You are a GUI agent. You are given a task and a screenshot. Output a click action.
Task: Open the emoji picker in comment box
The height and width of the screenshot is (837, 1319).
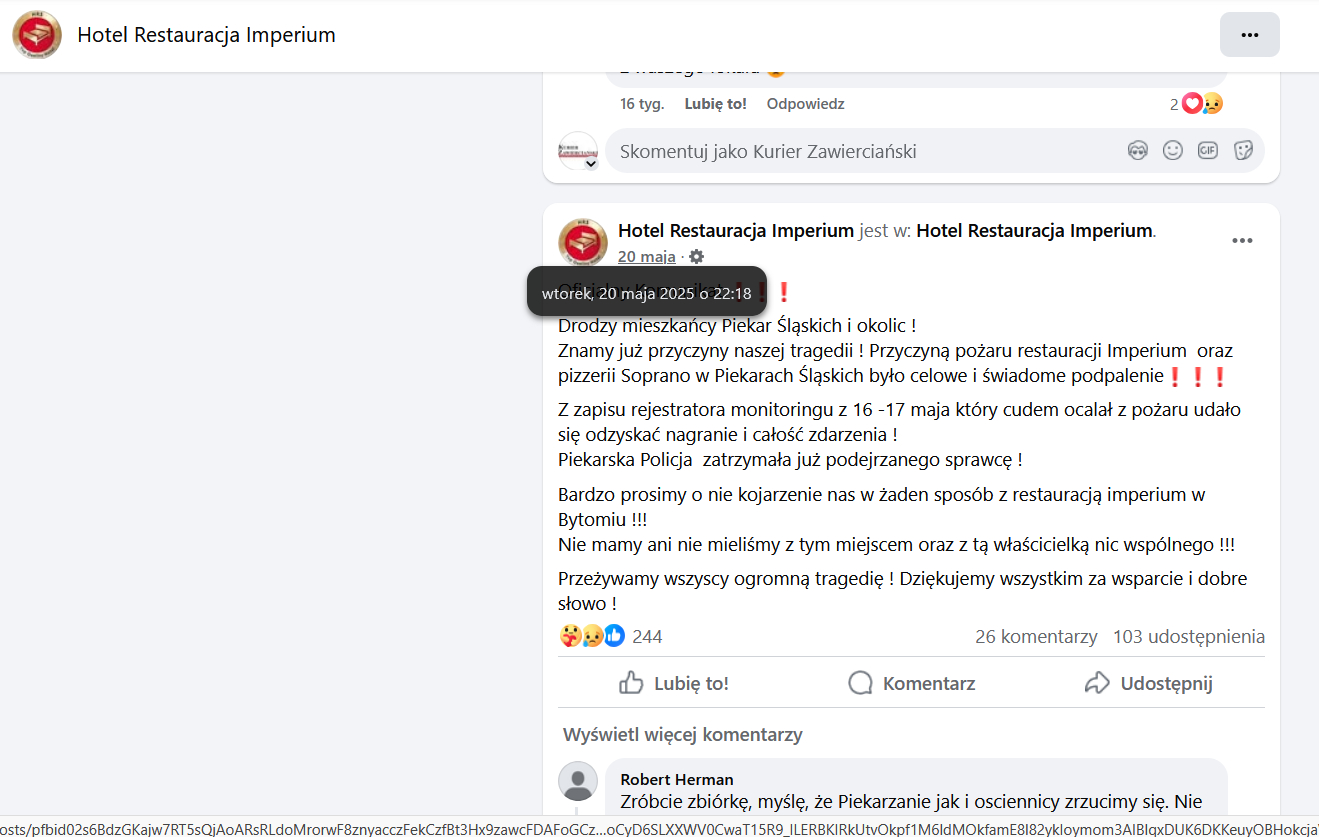coord(1172,151)
